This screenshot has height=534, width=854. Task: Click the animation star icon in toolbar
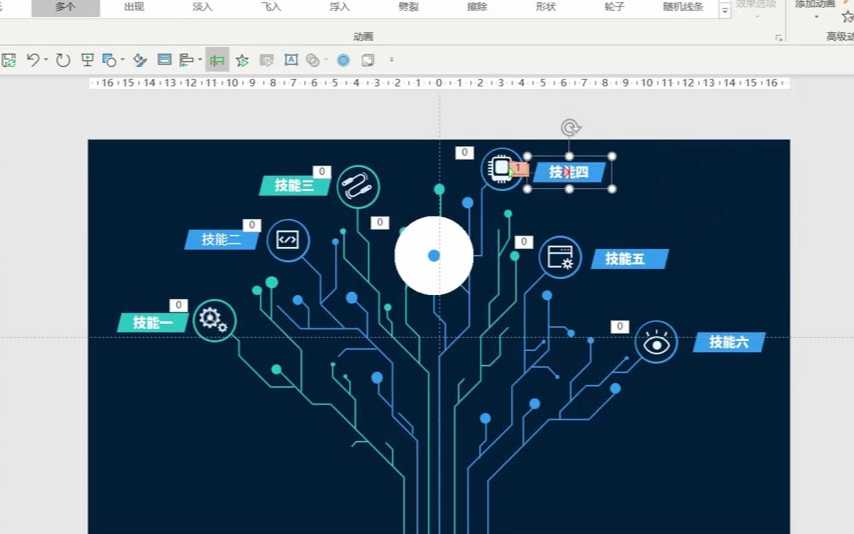242,60
